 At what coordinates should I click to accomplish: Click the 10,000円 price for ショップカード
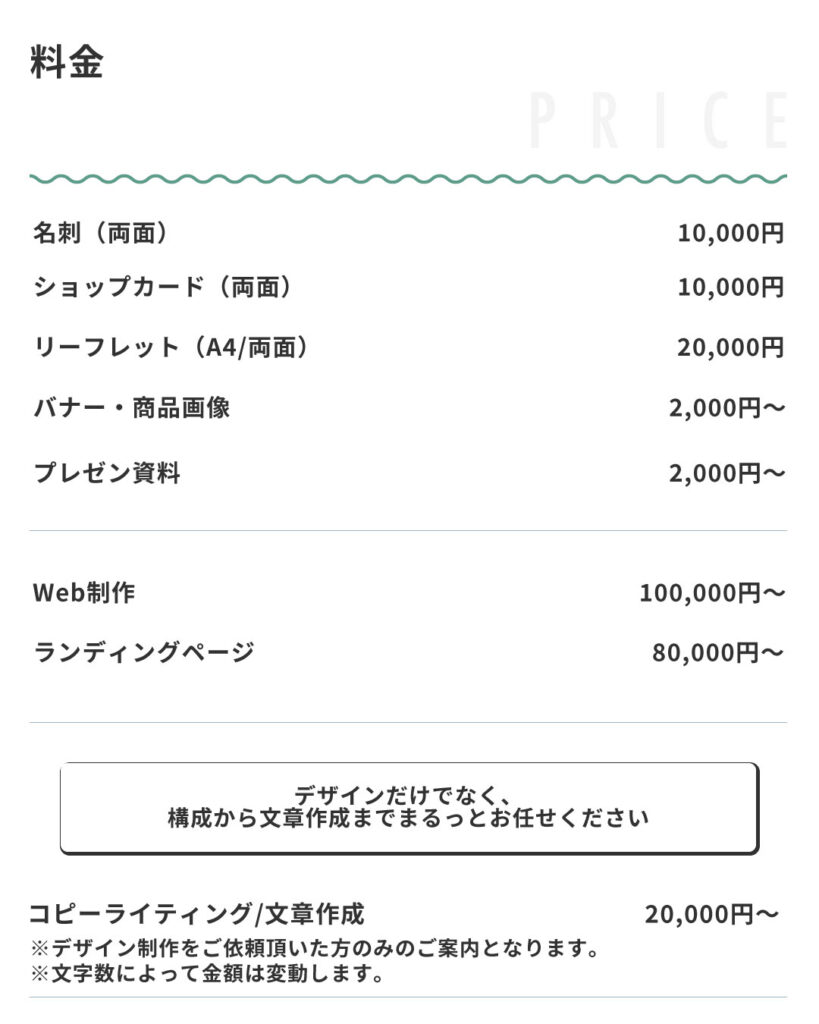click(730, 287)
